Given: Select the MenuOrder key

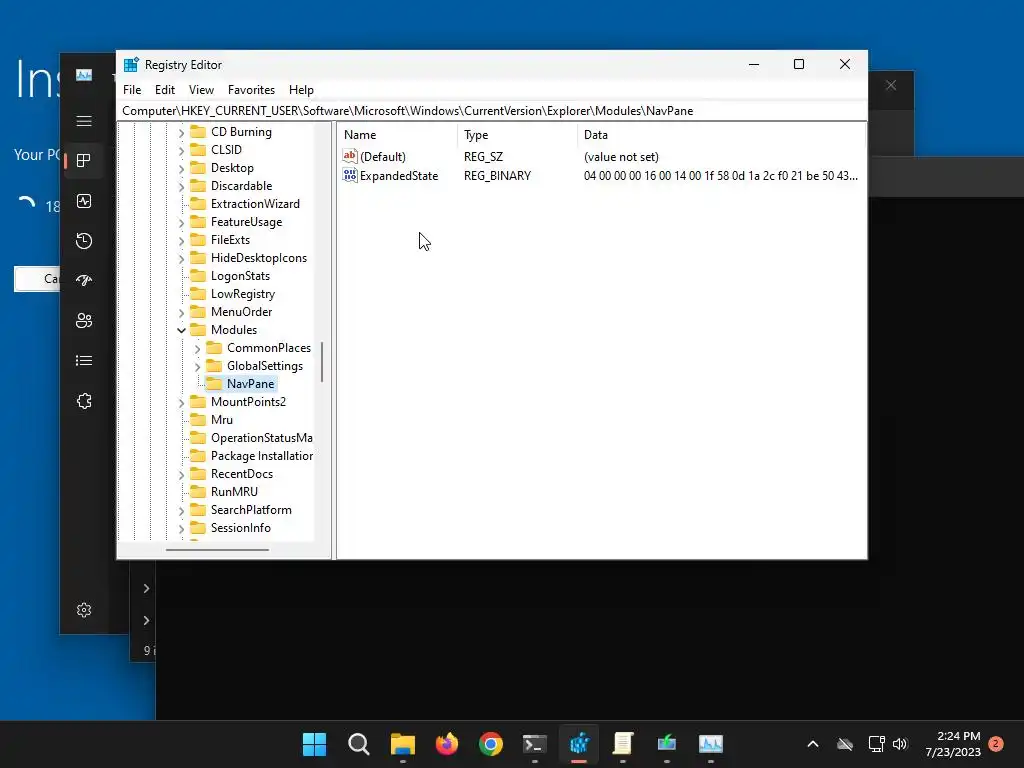Looking at the screenshot, I should tap(241, 312).
